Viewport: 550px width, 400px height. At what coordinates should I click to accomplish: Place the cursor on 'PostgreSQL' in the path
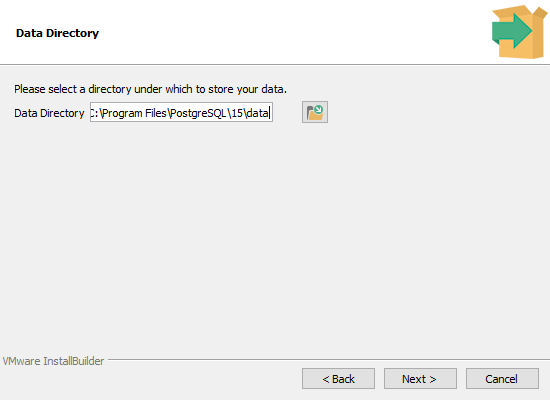tap(199, 113)
